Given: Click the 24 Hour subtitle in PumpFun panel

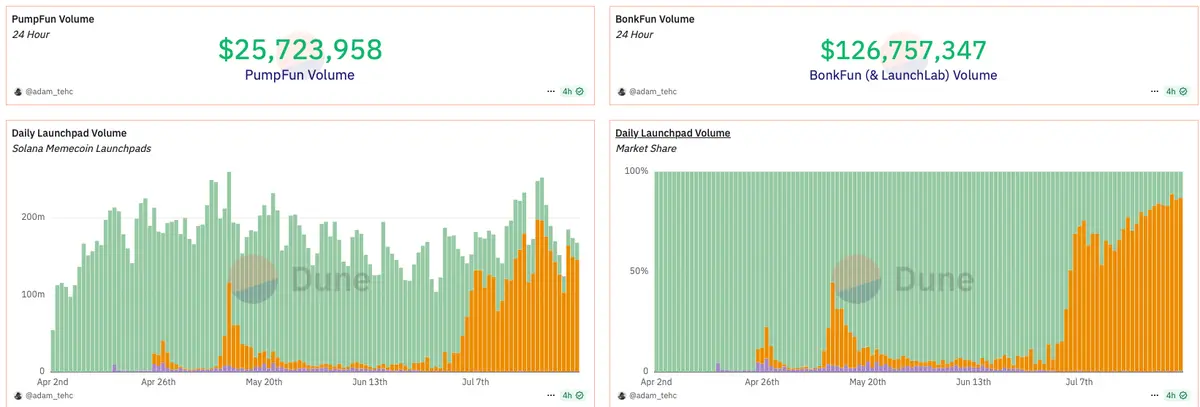Looking at the screenshot, I should point(31,34).
